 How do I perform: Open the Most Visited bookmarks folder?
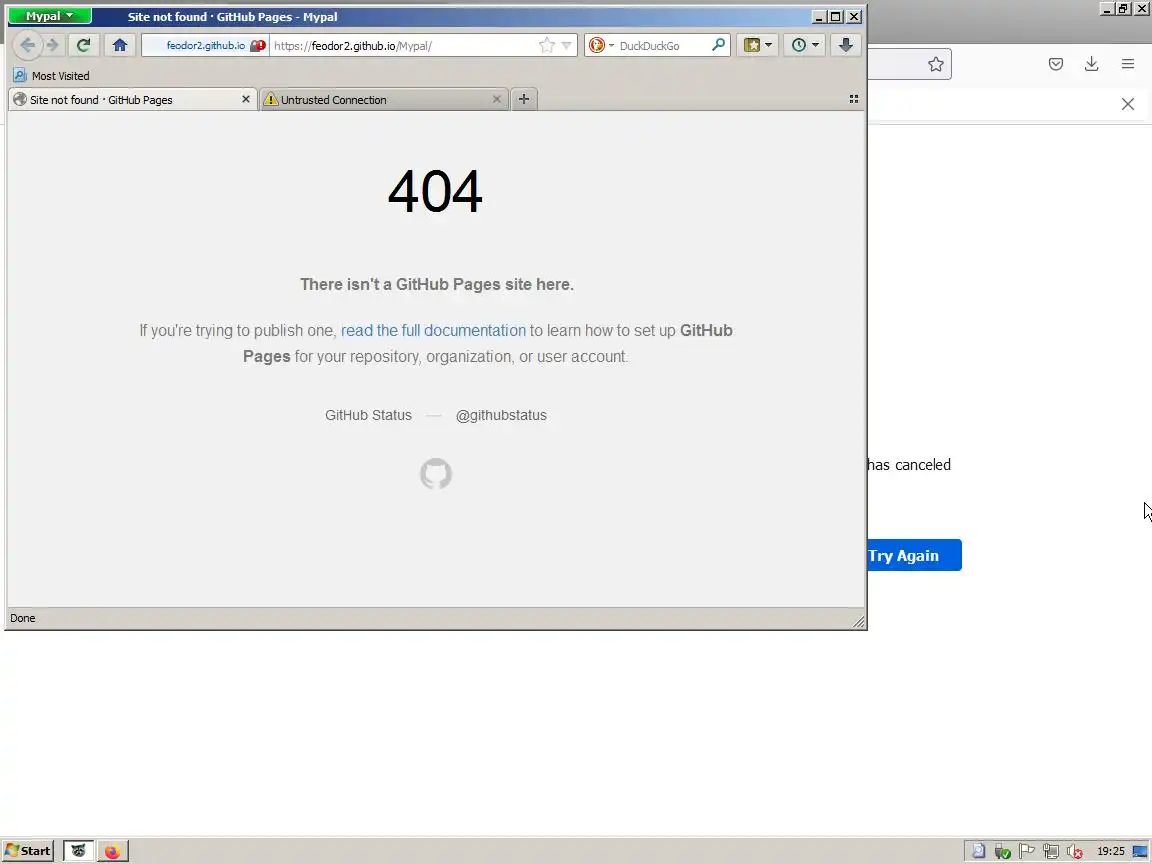tap(51, 76)
